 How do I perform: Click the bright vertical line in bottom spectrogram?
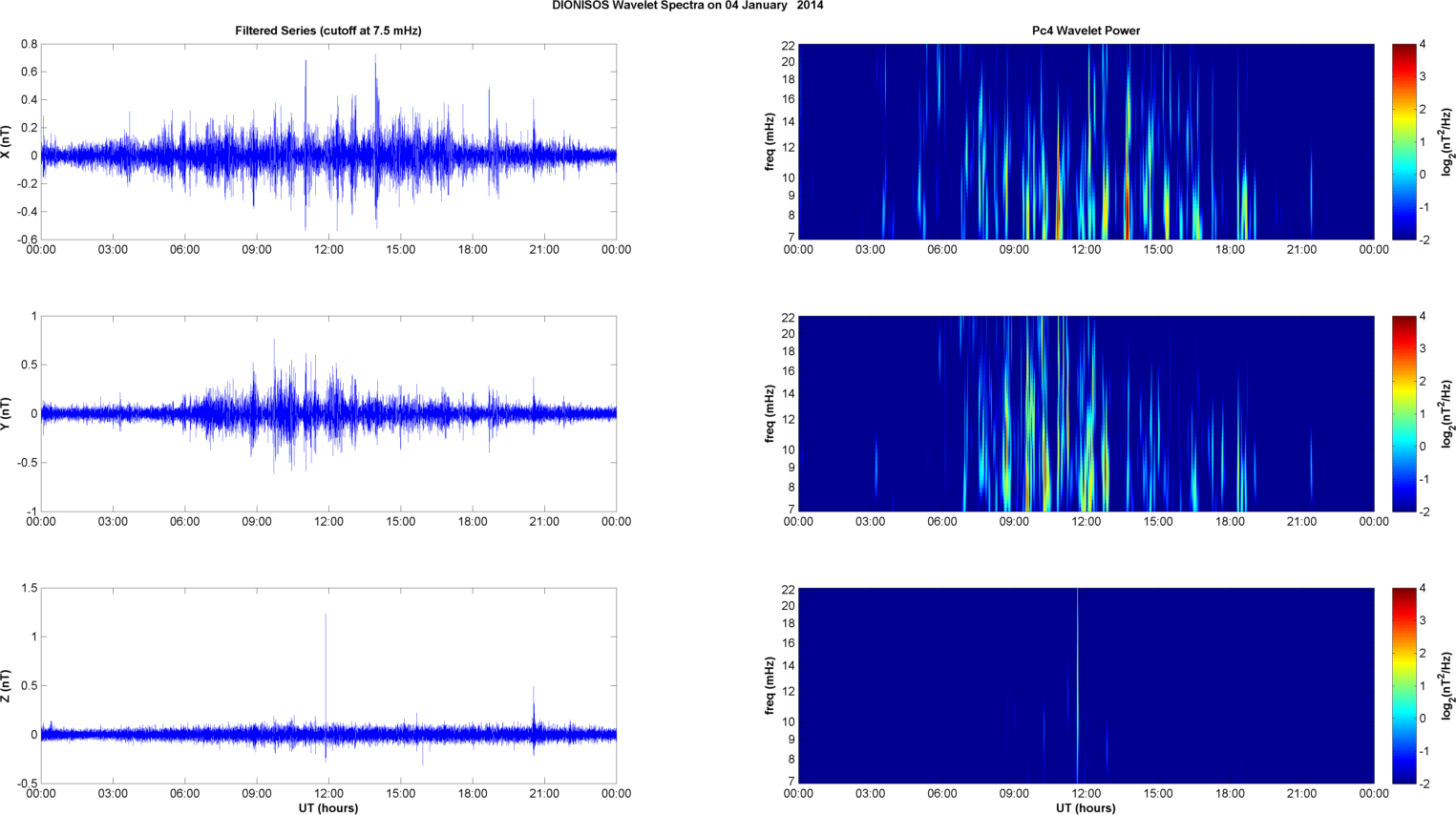[x=1077, y=685]
